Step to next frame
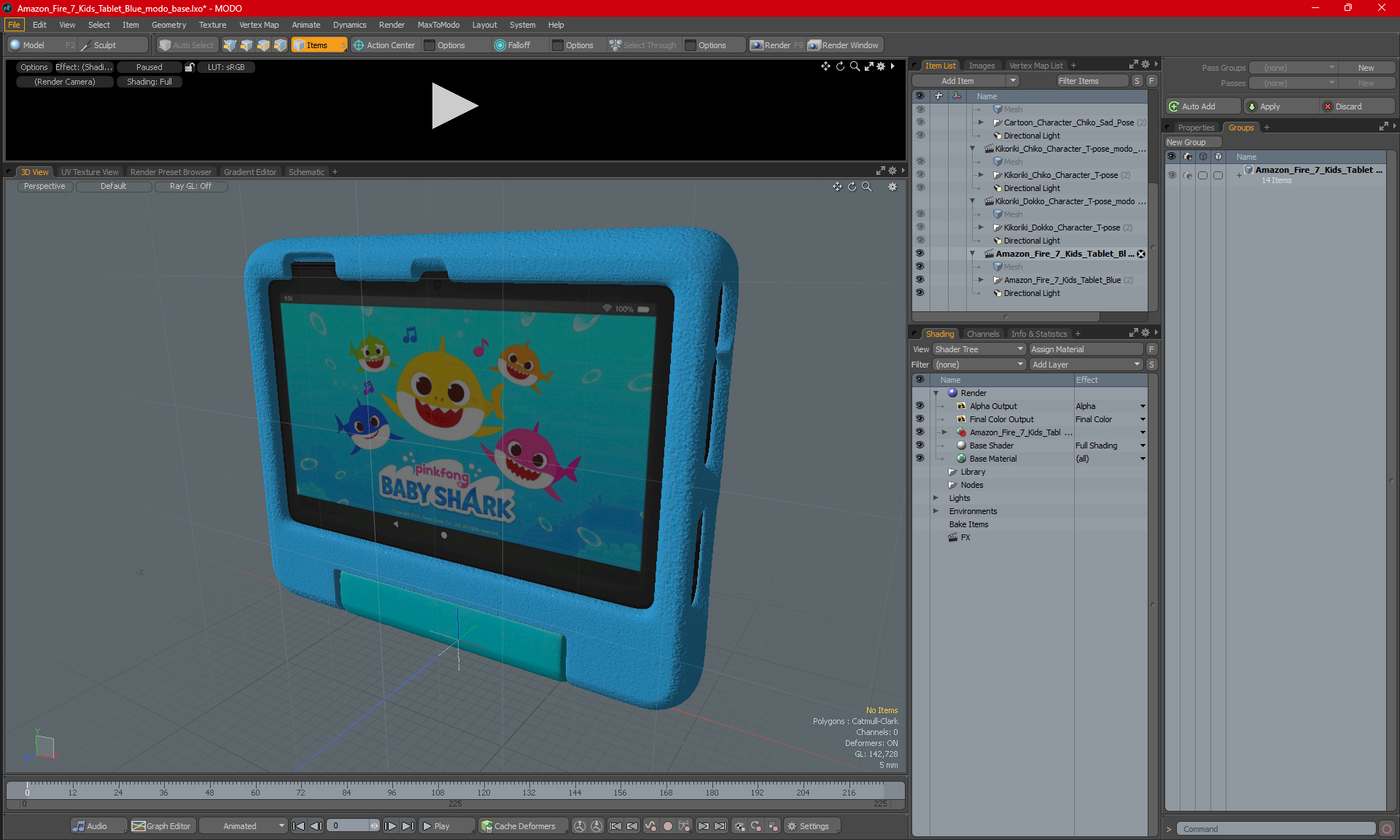Viewport: 1400px width, 840px height. (391, 826)
